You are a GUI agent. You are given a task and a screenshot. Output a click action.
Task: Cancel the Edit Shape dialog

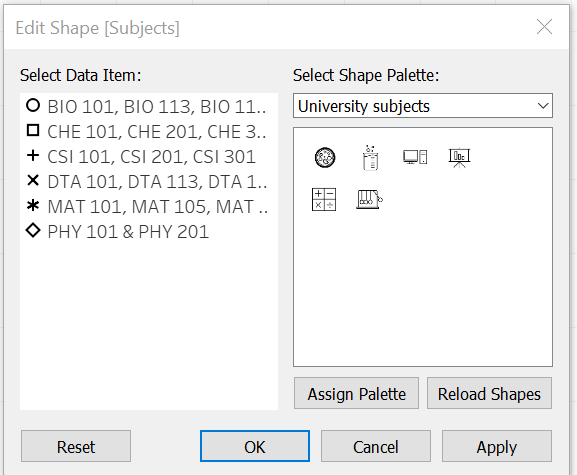pyautogui.click(x=376, y=446)
